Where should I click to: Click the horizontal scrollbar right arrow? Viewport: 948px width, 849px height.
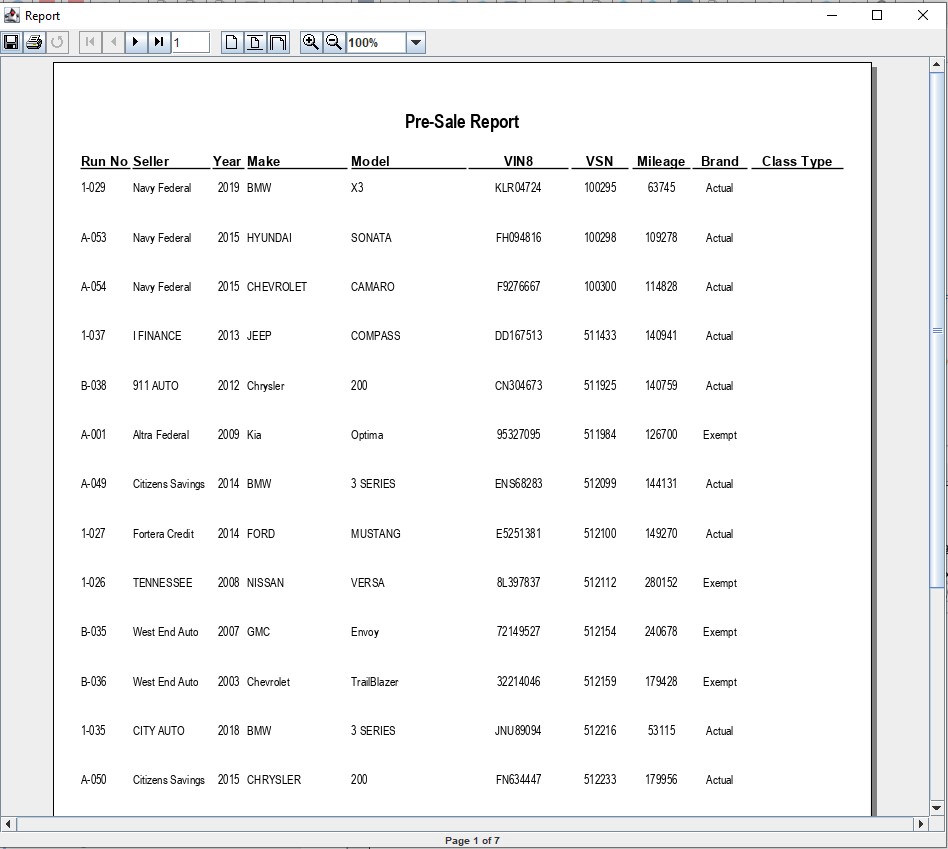tap(921, 824)
